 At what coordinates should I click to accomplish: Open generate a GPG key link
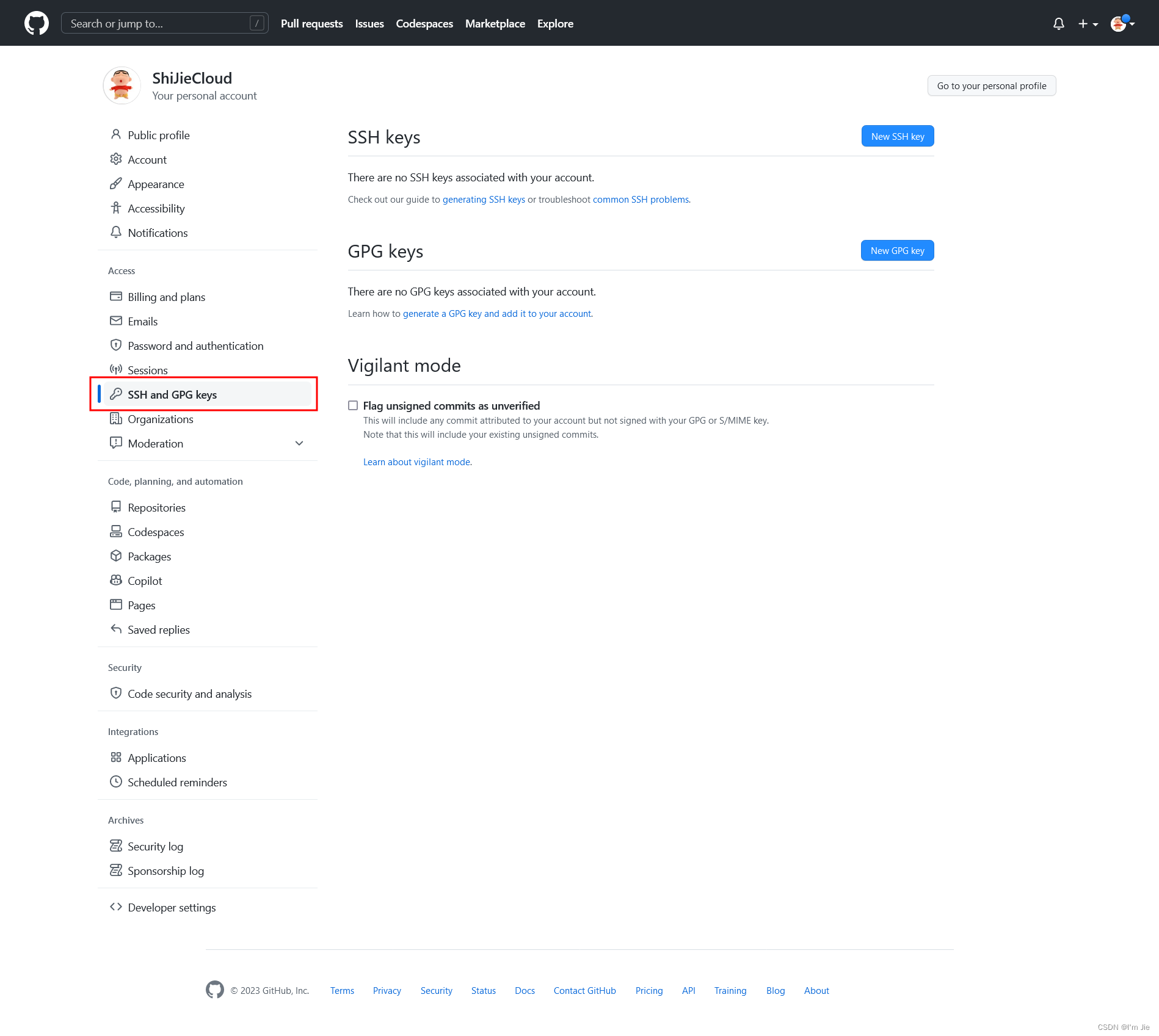(x=497, y=314)
